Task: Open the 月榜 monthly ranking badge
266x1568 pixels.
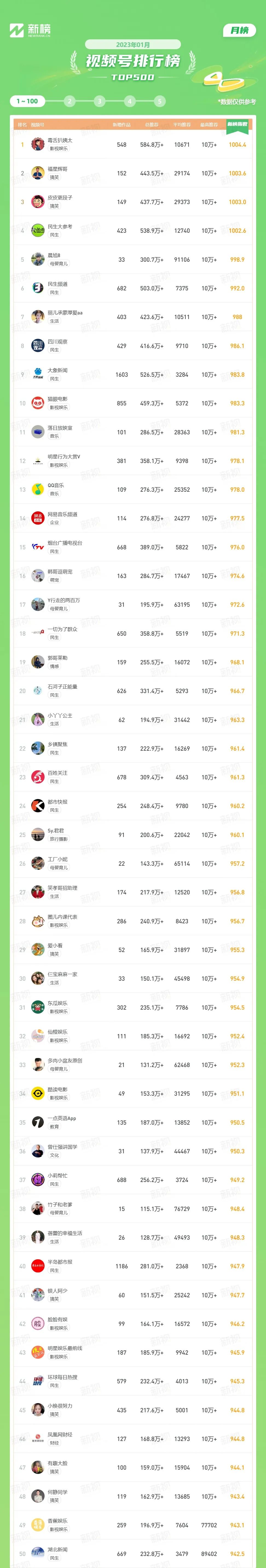Action: click(239, 30)
